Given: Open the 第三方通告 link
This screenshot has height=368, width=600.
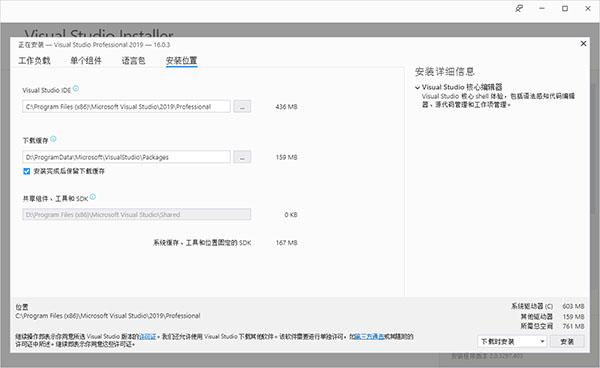Looking at the screenshot, I should (370, 337).
